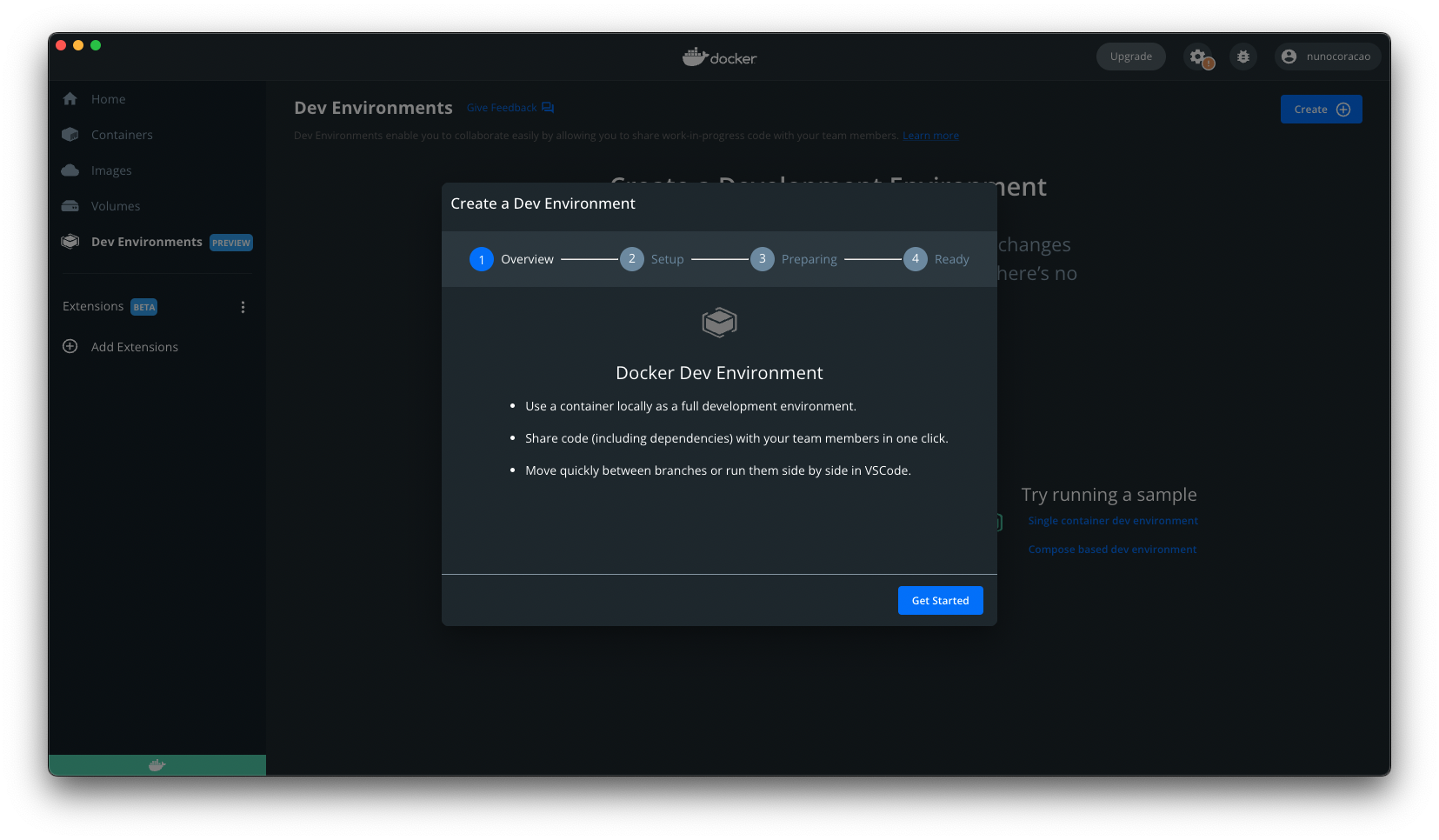The width and height of the screenshot is (1439, 840).
Task: Click the Get Started button
Action: pyautogui.click(x=940, y=600)
